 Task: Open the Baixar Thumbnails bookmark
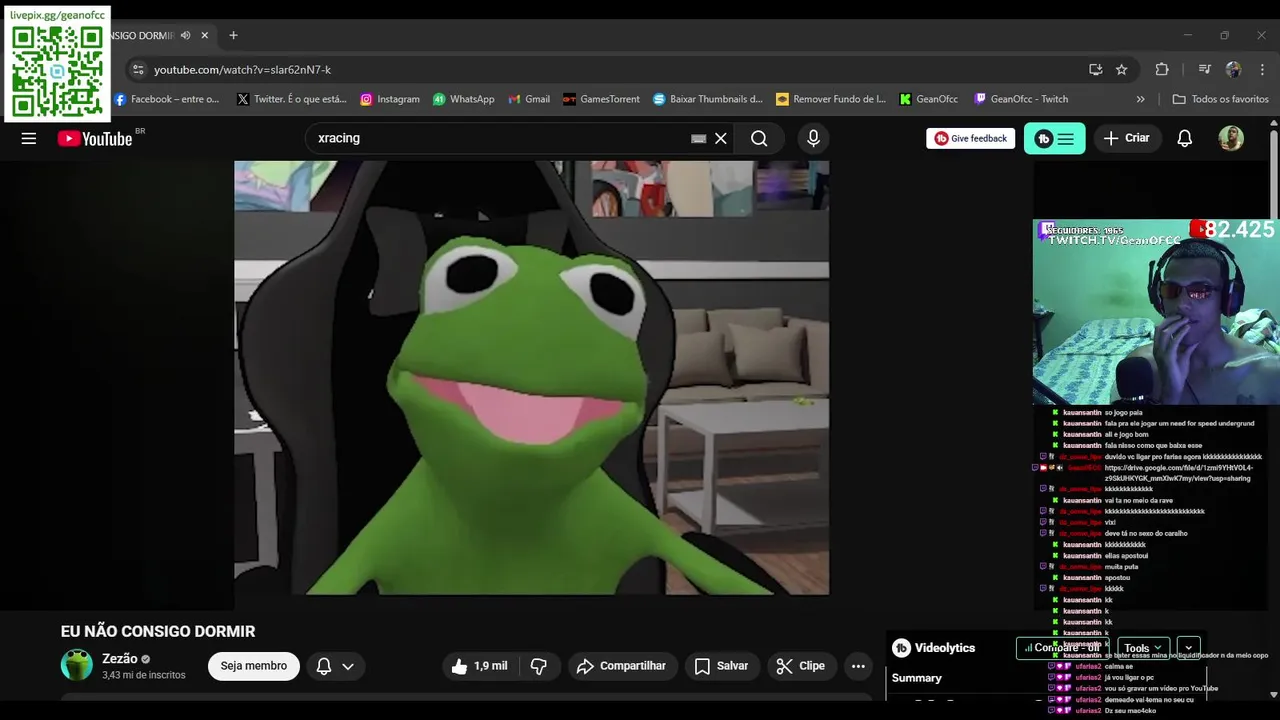pos(708,99)
